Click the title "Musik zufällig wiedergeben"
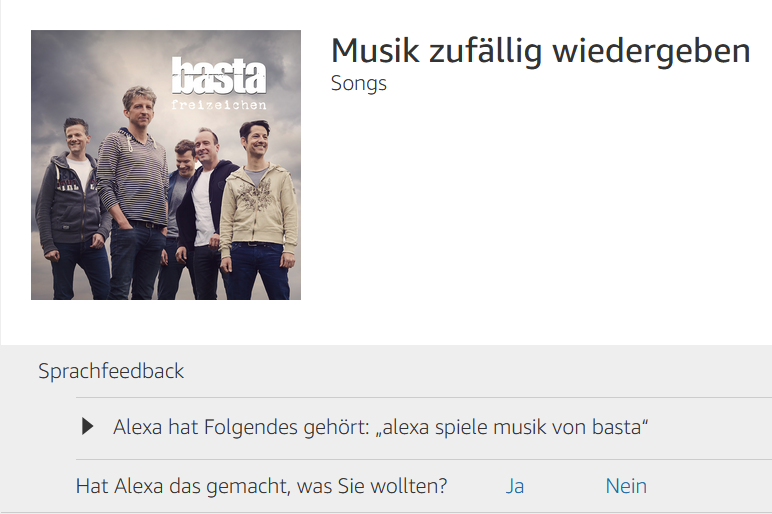Viewport: 772px width, 514px height. tap(540, 50)
